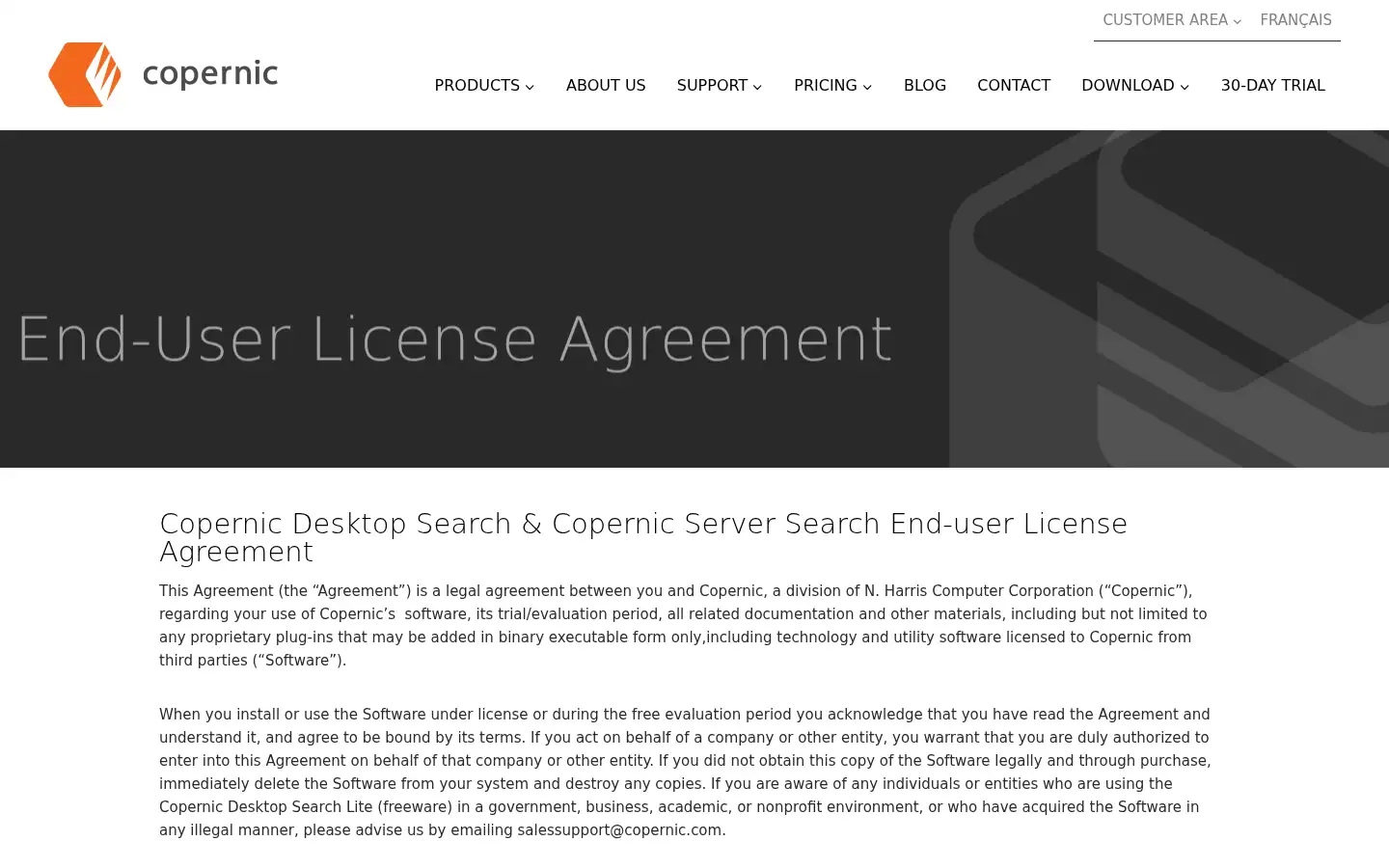The image size is (1389, 868).
Task: Open the Download menu
Action: (x=1135, y=85)
